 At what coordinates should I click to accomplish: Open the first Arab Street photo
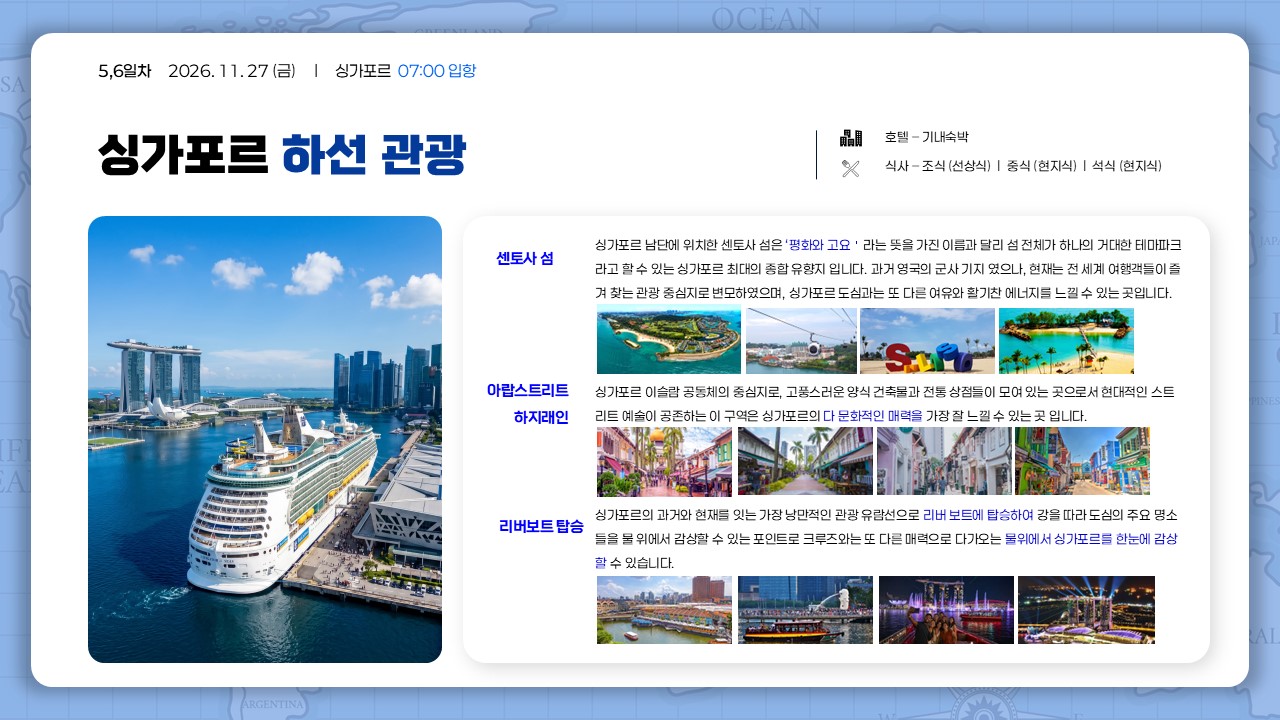pos(664,461)
